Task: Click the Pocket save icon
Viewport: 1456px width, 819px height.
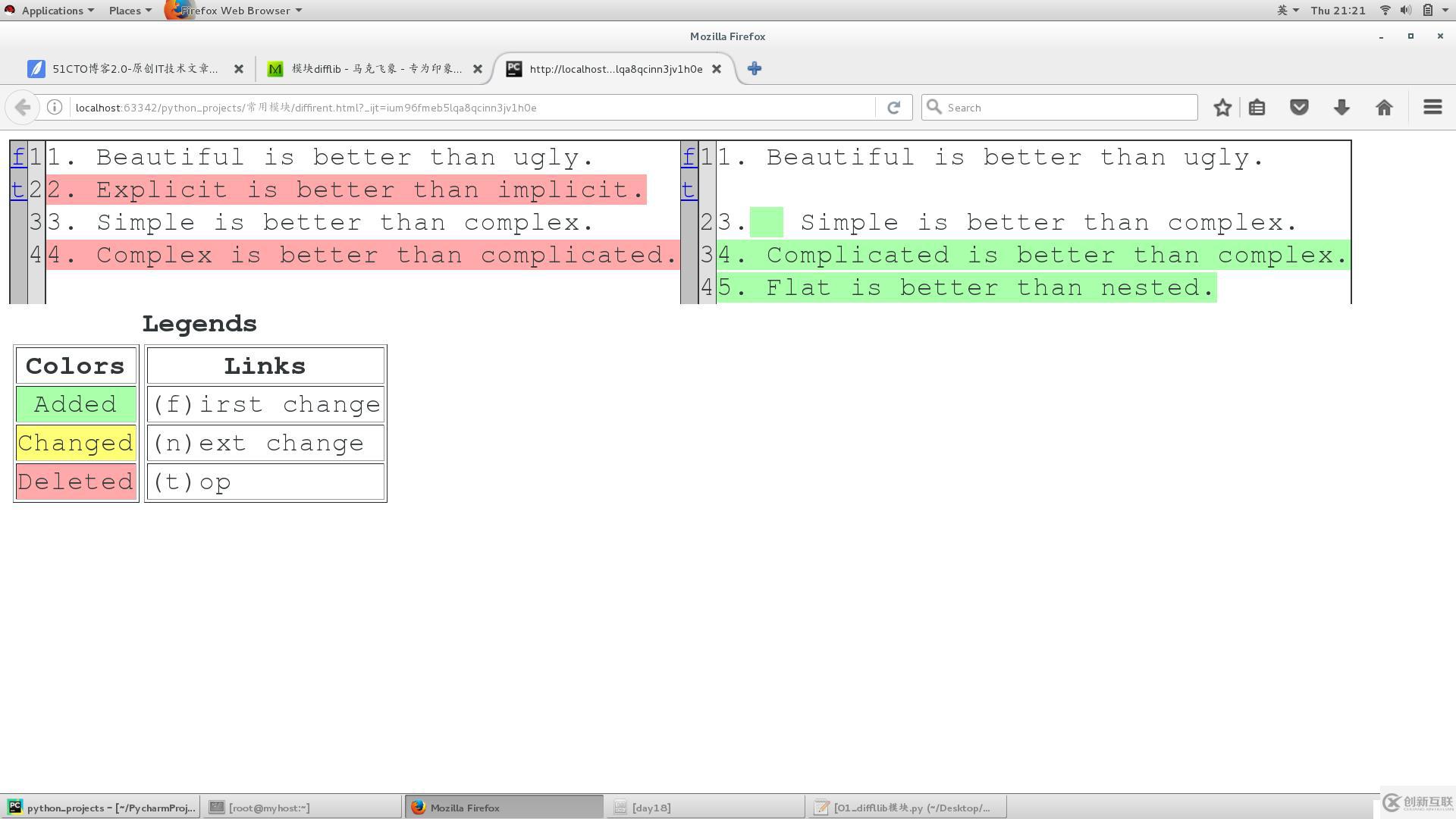Action: 1299,108
